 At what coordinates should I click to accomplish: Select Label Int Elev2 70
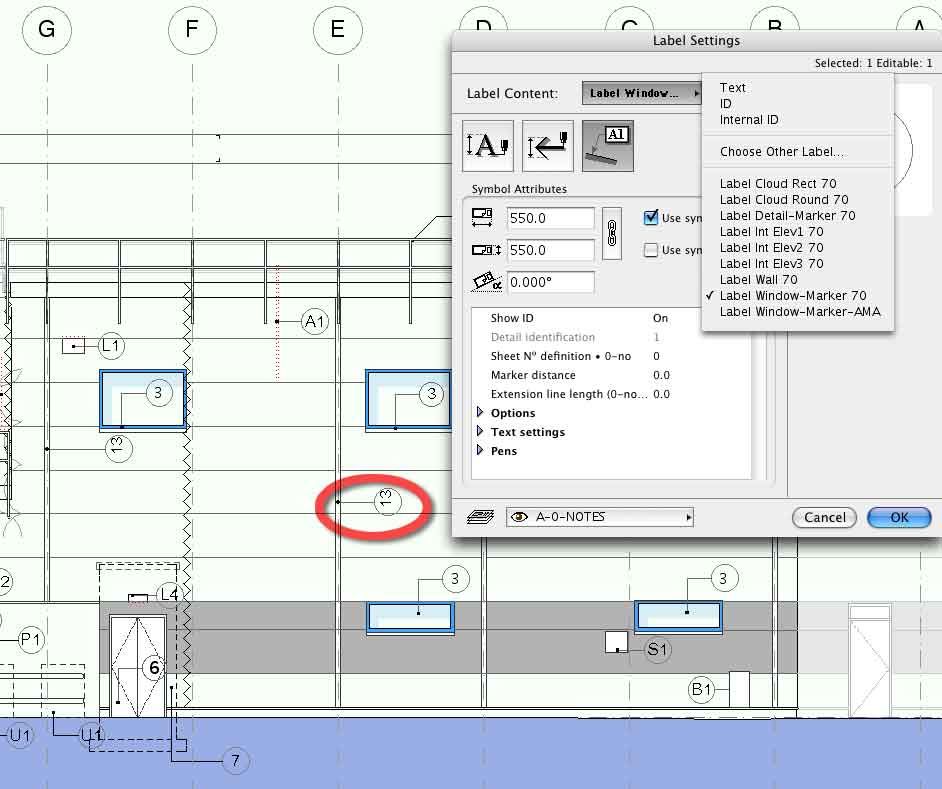(771, 248)
